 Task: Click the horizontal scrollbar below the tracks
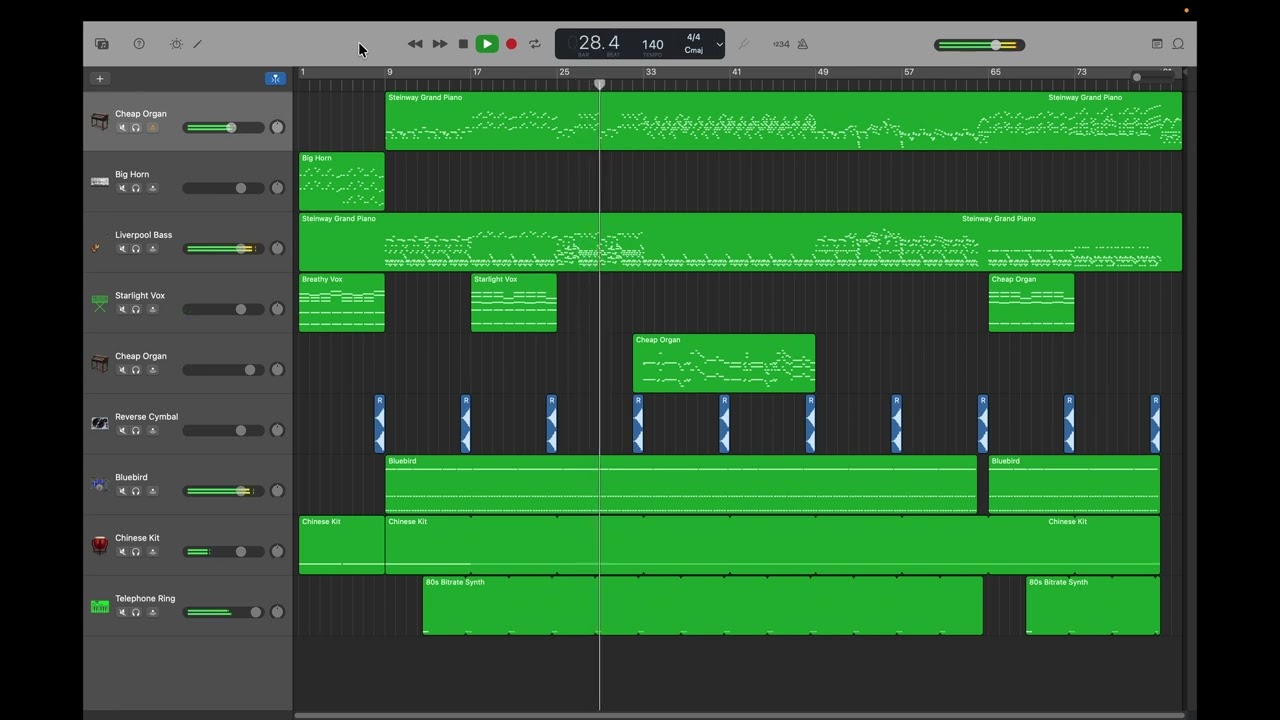pos(738,715)
